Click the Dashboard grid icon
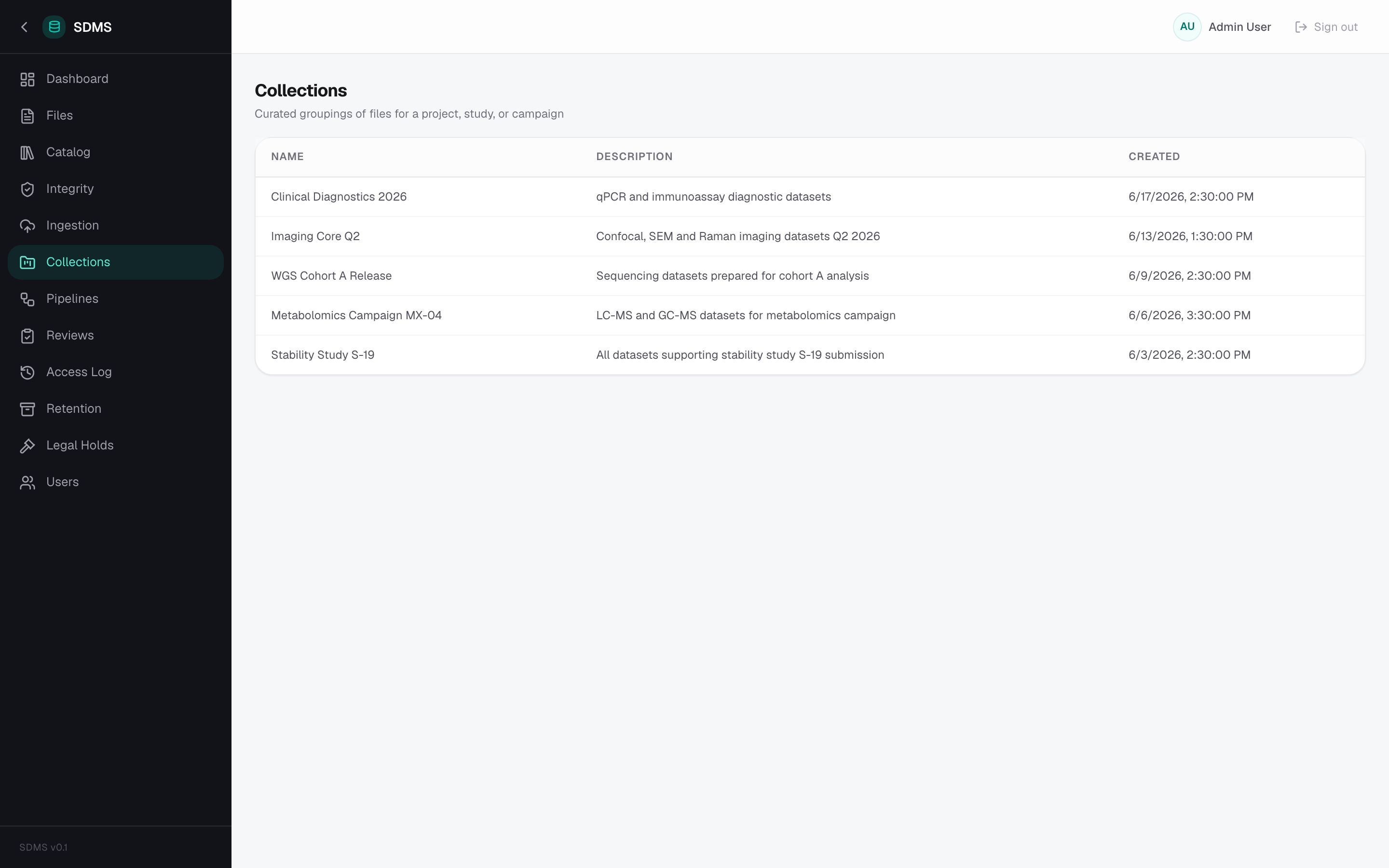The width and height of the screenshot is (1389, 868). [x=27, y=79]
